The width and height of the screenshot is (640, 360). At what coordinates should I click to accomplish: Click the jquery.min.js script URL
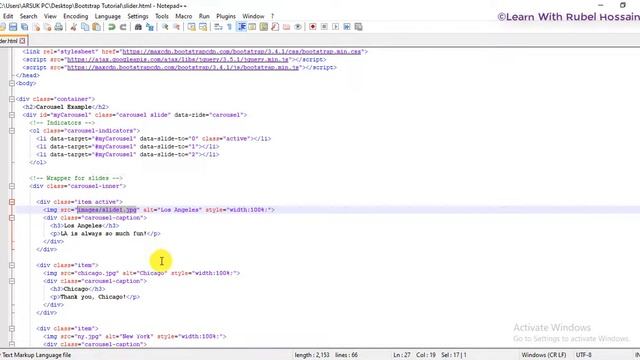tap(178, 60)
